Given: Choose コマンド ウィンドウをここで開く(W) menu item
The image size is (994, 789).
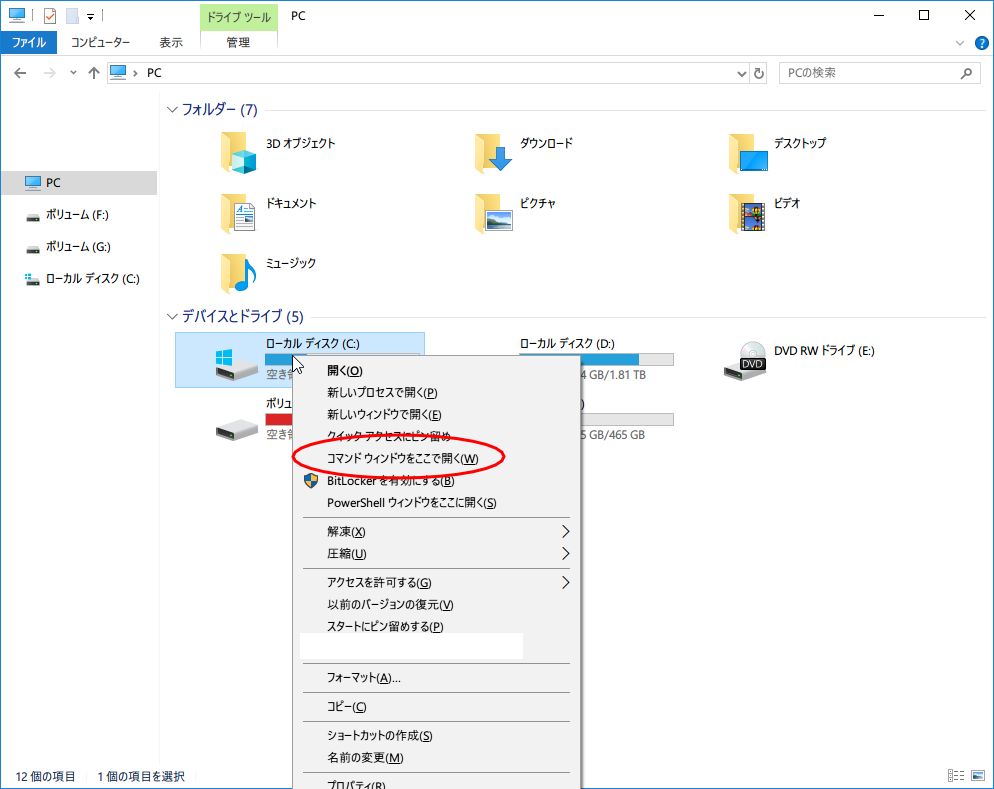Looking at the screenshot, I should pyautogui.click(x=402, y=459).
